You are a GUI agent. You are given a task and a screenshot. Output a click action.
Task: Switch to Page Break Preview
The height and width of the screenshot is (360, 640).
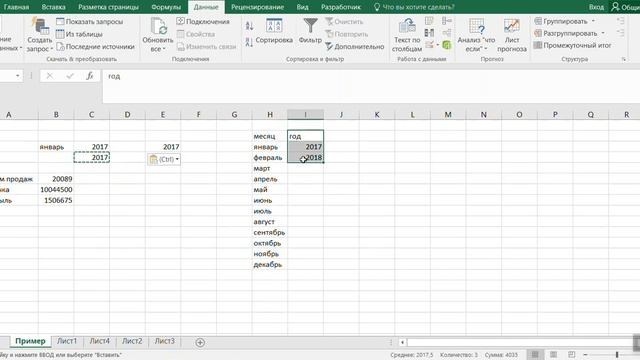[571, 355]
